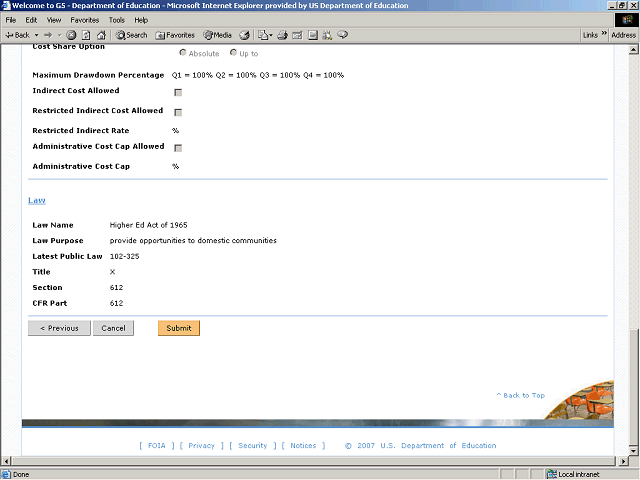Click the Research toolbar icon

(327, 35)
